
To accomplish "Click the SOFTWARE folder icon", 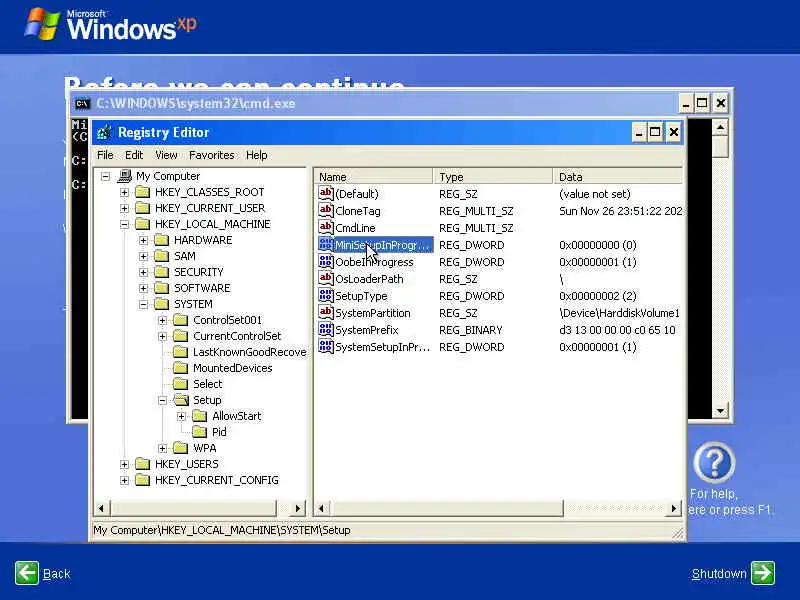I will tap(162, 288).
